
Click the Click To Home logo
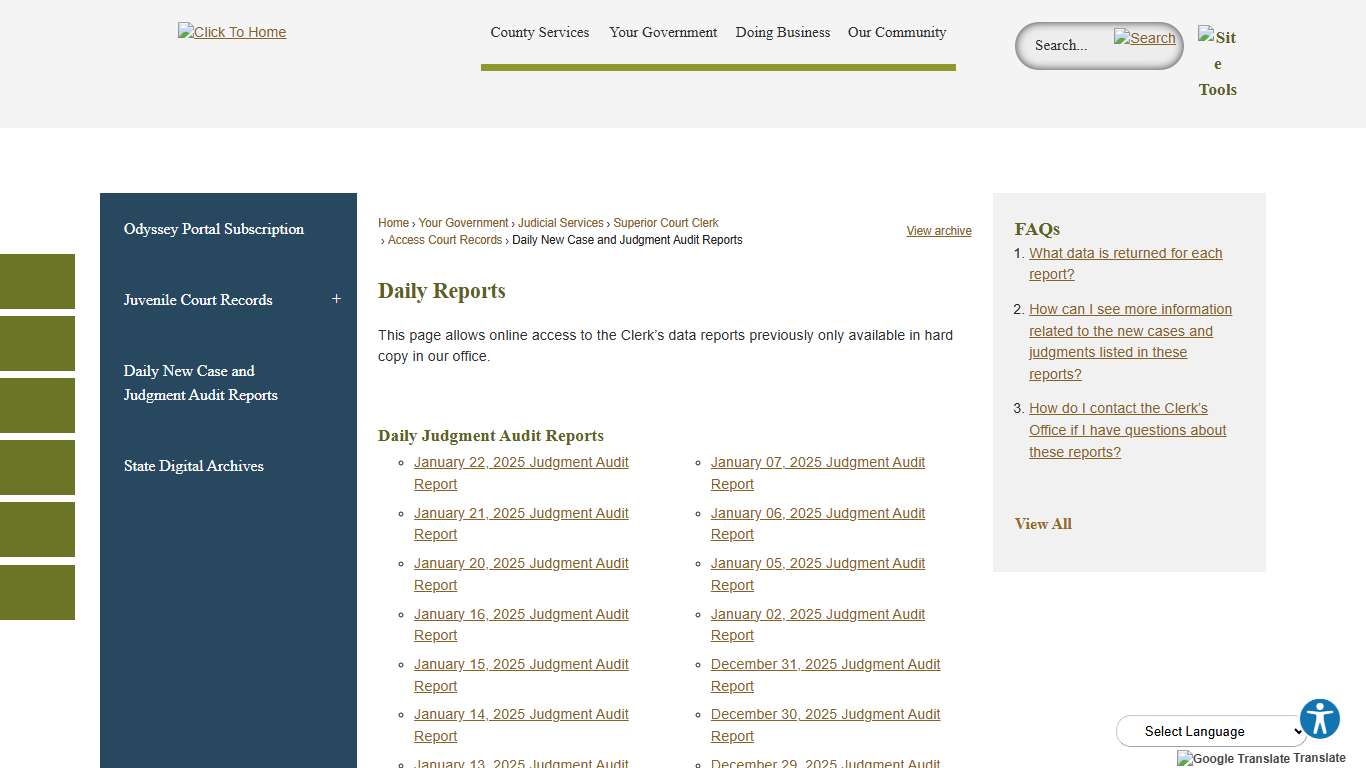(231, 32)
